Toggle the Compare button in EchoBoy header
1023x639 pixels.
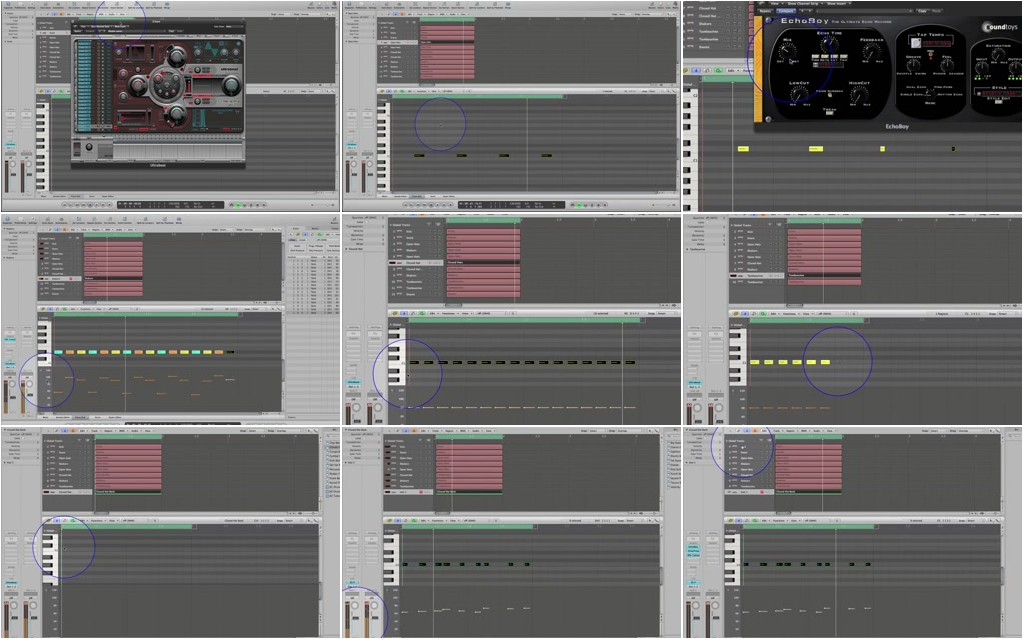tap(786, 11)
